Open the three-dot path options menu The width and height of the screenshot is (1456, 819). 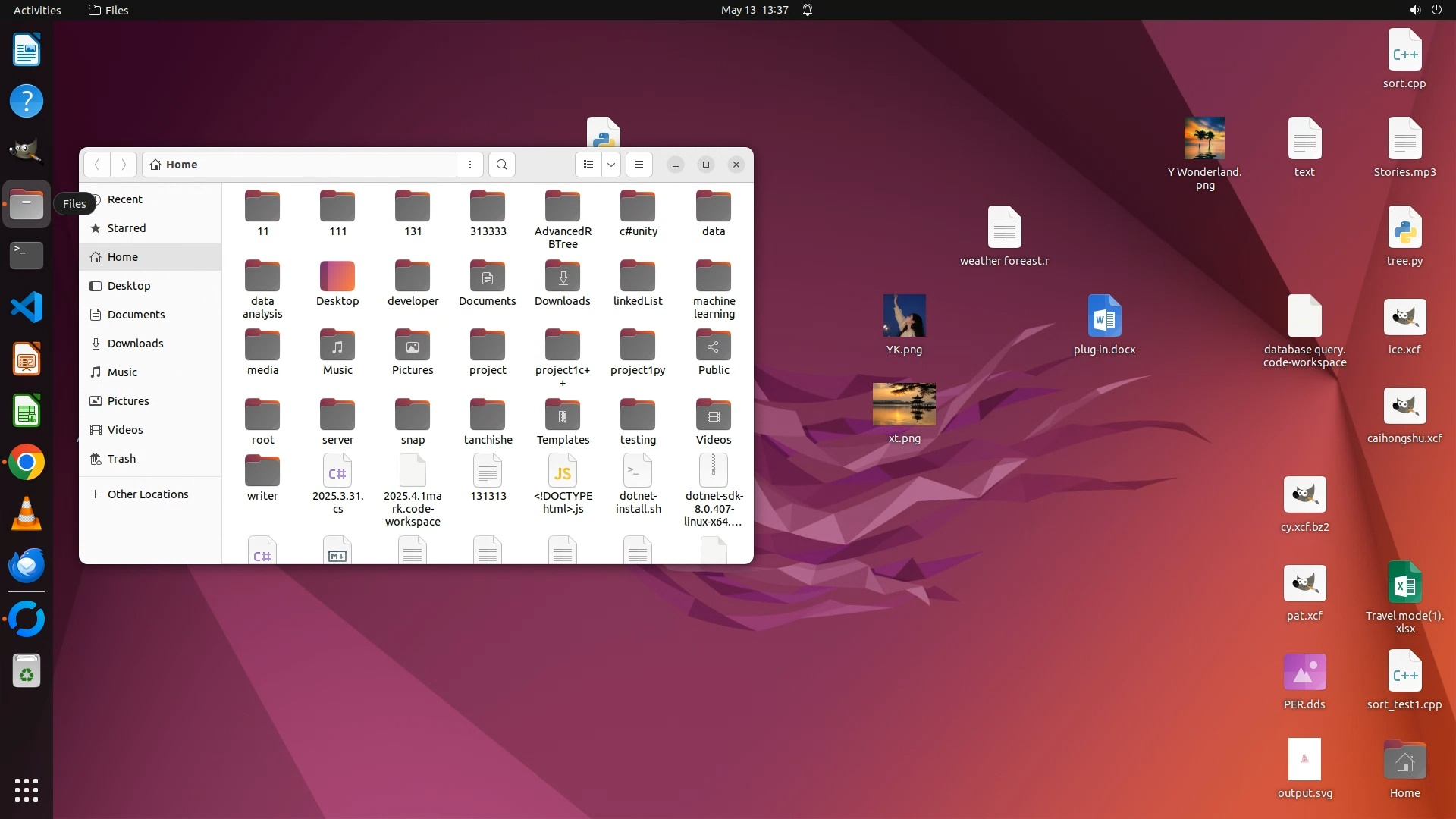(x=470, y=165)
